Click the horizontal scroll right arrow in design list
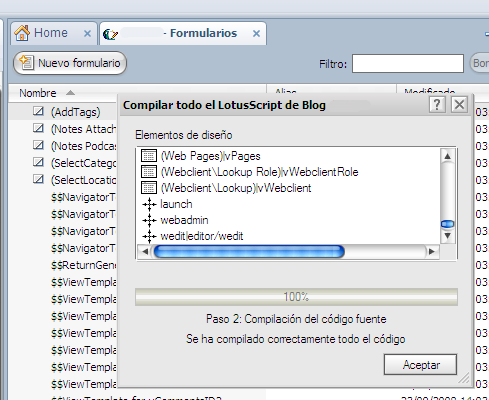 (432, 252)
